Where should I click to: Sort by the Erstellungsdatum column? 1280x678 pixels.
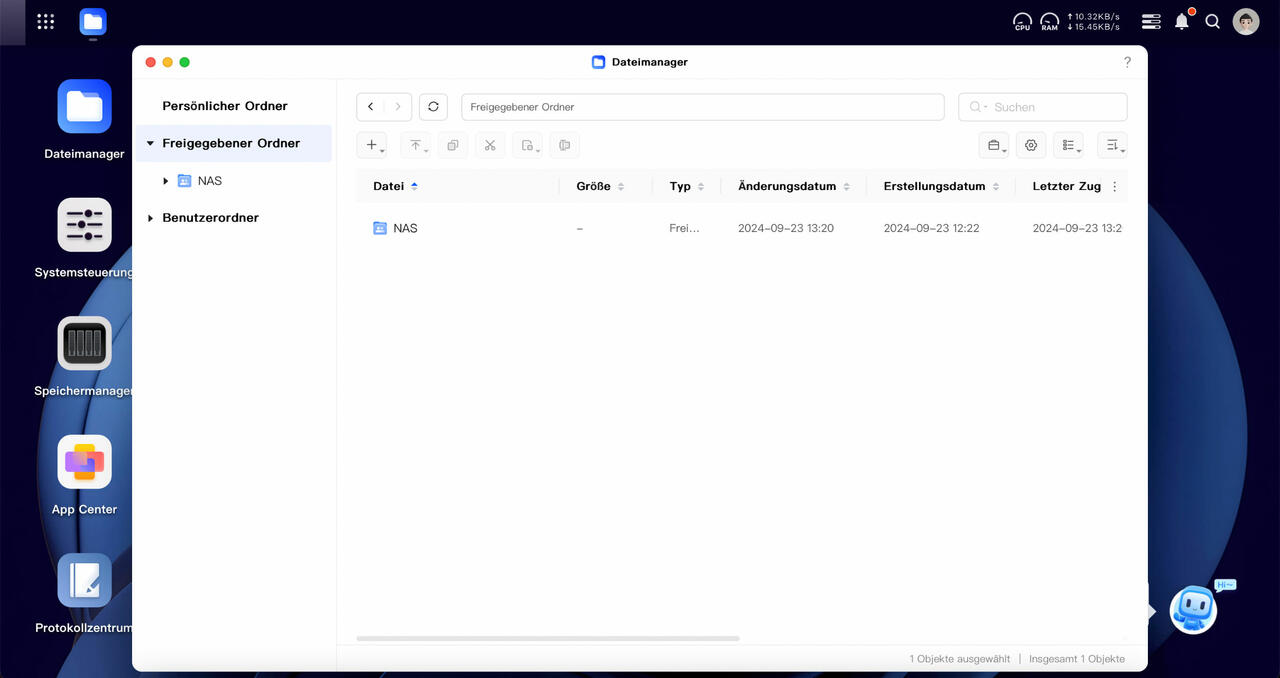(942, 186)
